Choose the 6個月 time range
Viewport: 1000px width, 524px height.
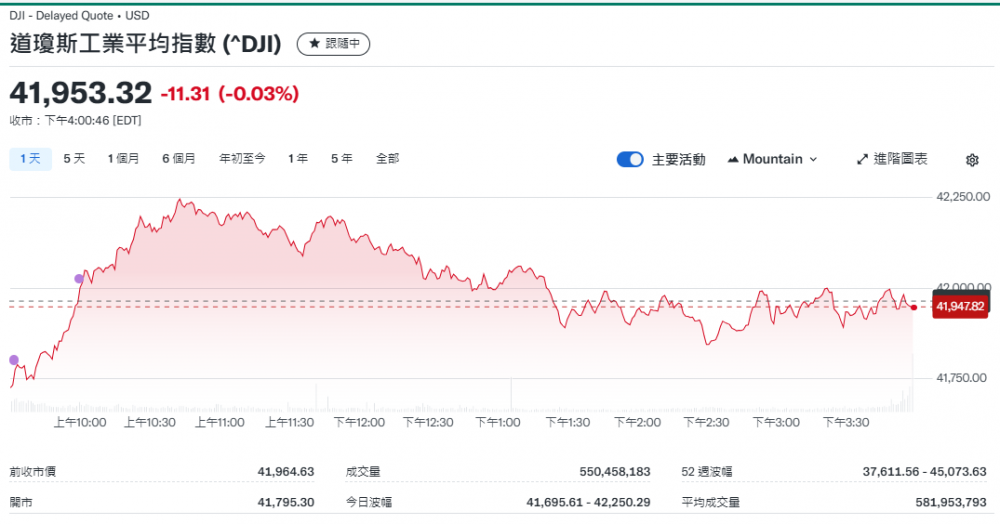(179, 158)
